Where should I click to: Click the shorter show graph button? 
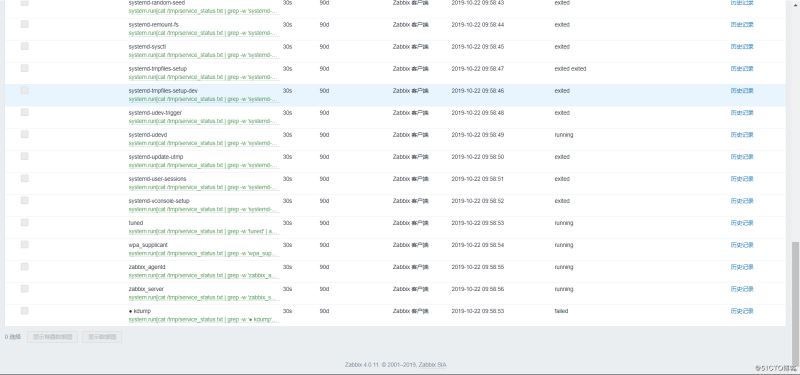click(x=102, y=337)
